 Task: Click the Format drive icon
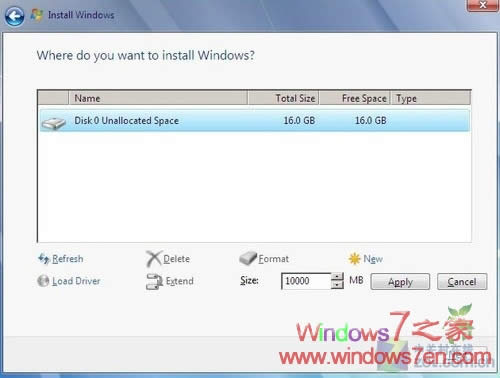click(248, 258)
